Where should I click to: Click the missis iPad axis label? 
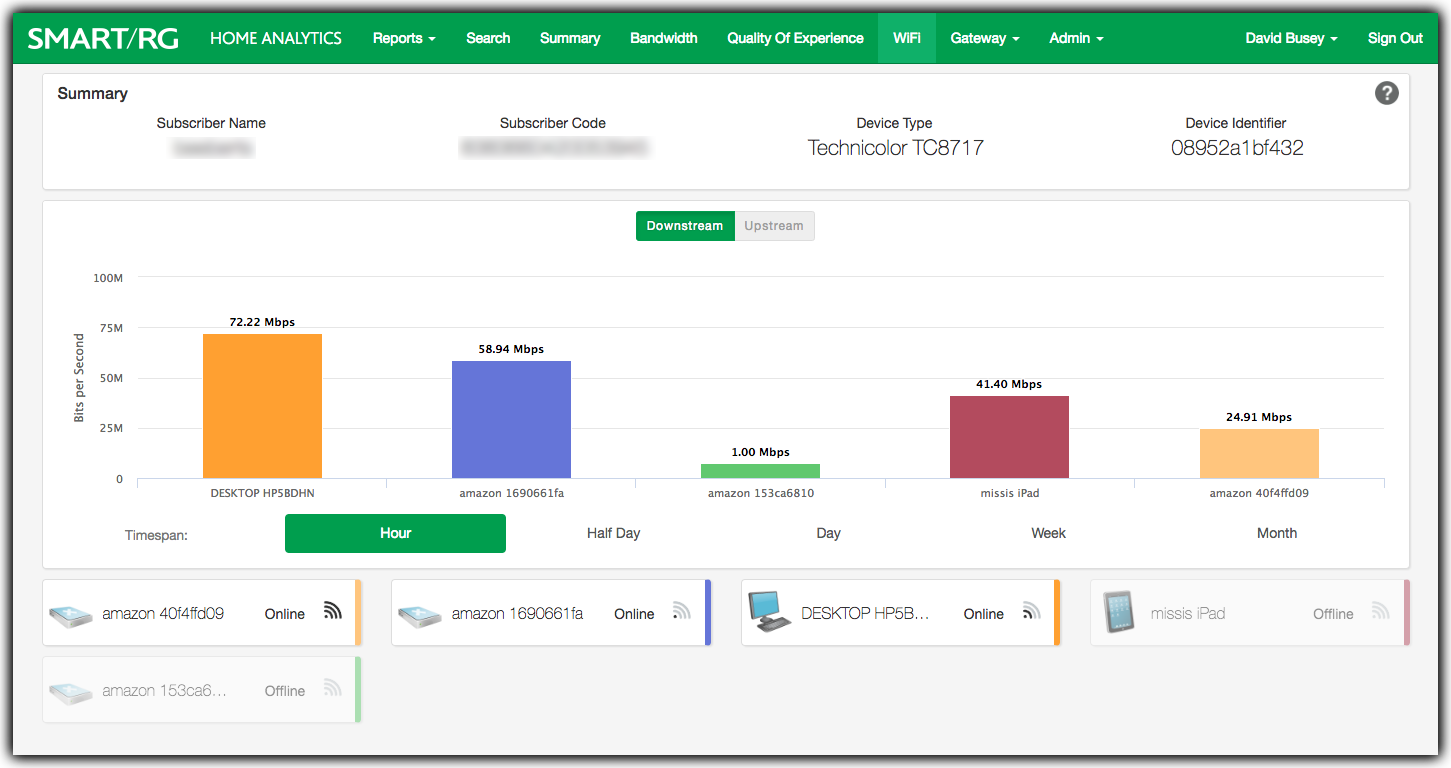1009,493
